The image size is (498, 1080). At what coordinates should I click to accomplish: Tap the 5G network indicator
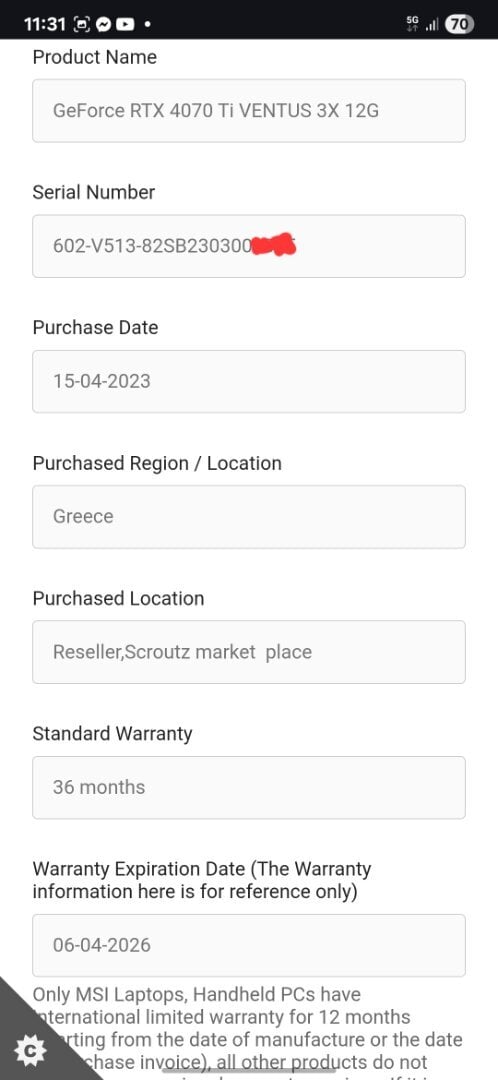[x=413, y=25]
